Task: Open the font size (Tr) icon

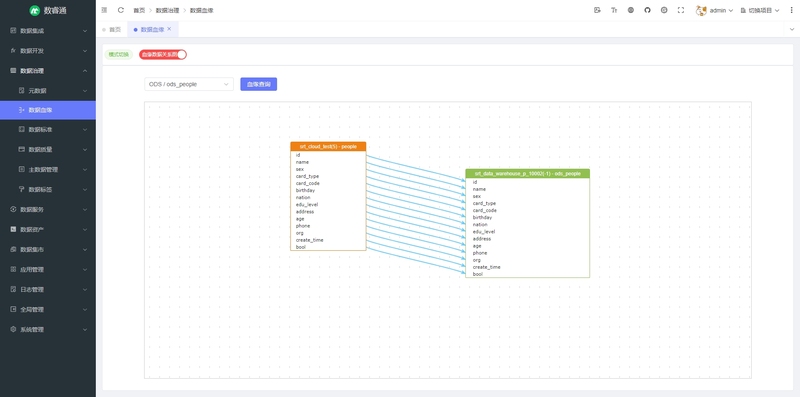Action: point(614,10)
